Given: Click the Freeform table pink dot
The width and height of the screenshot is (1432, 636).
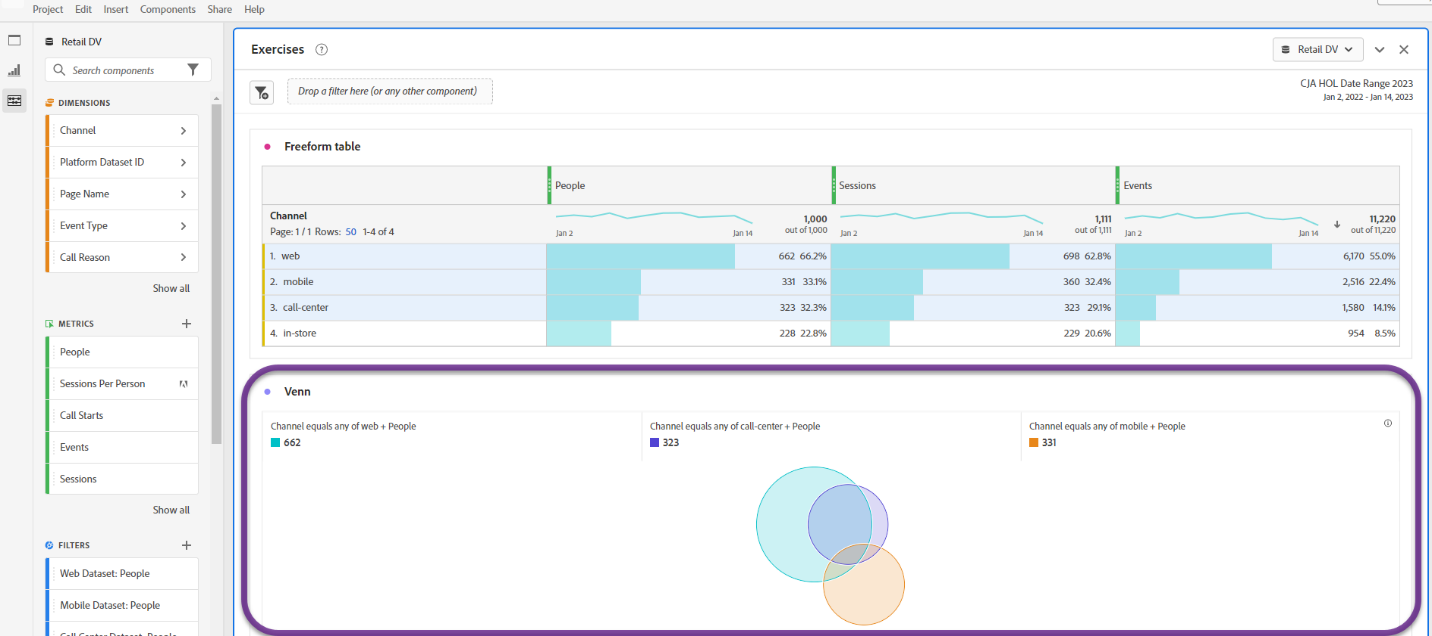Looking at the screenshot, I should click(267, 147).
